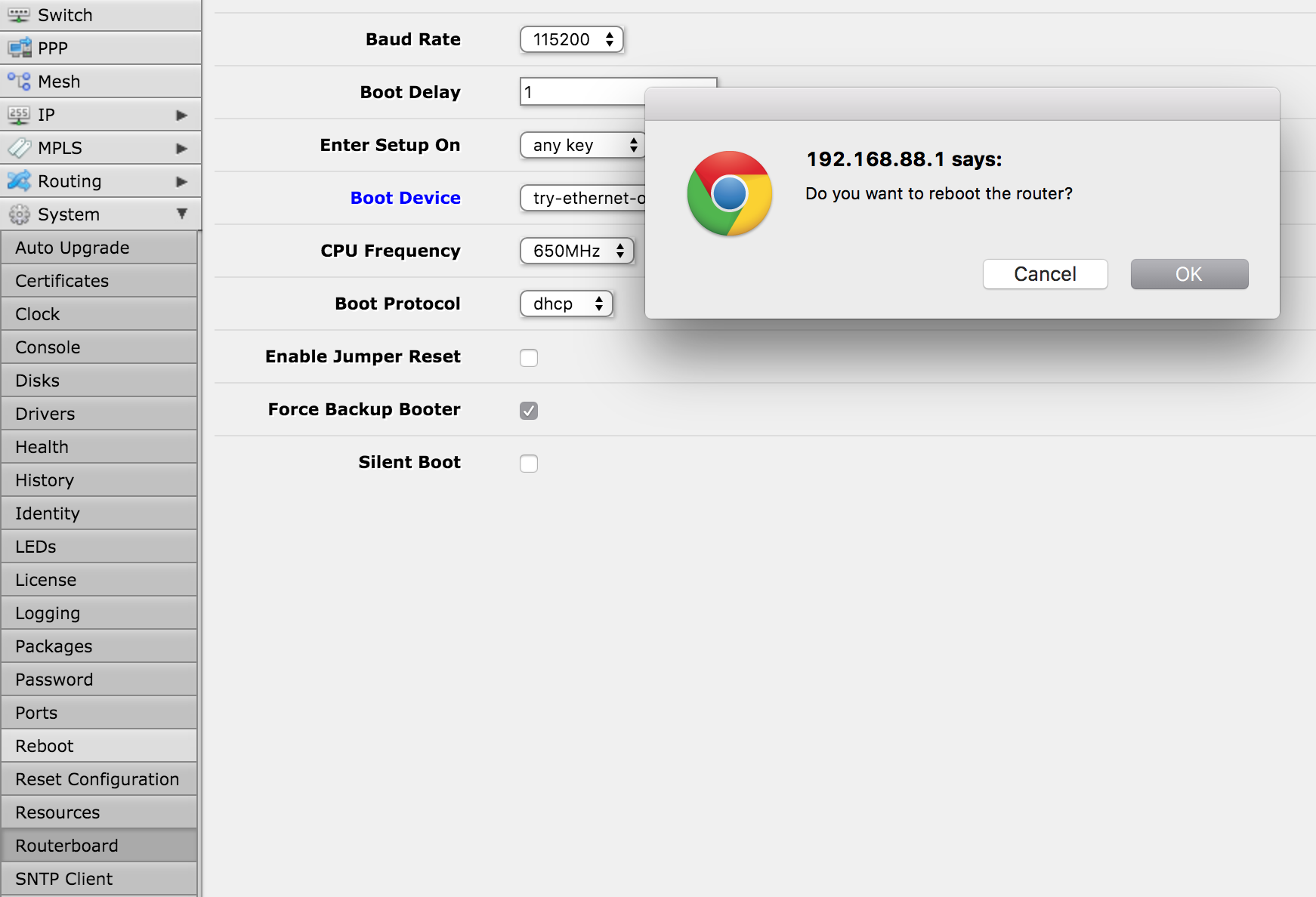Viewport: 1316px width, 897px height.
Task: Open the License page
Action: point(99,580)
